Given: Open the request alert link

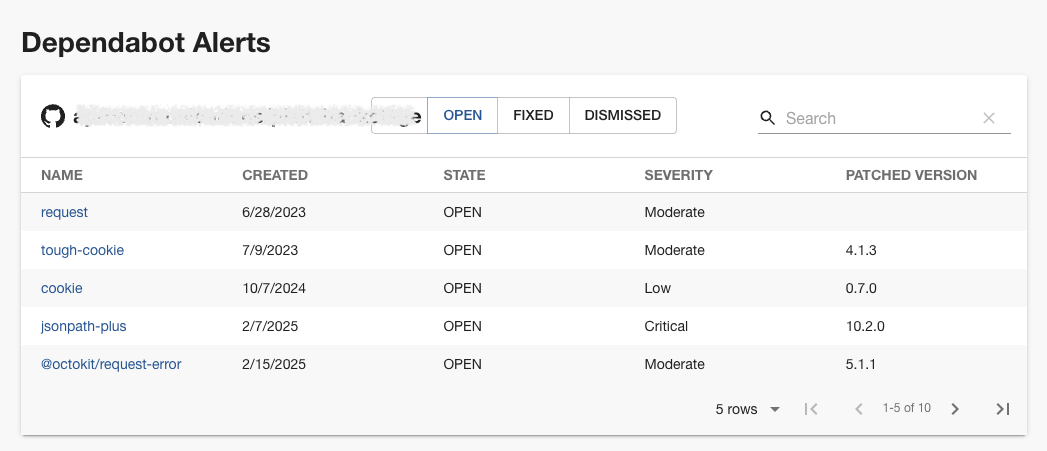Looking at the screenshot, I should click(64, 212).
